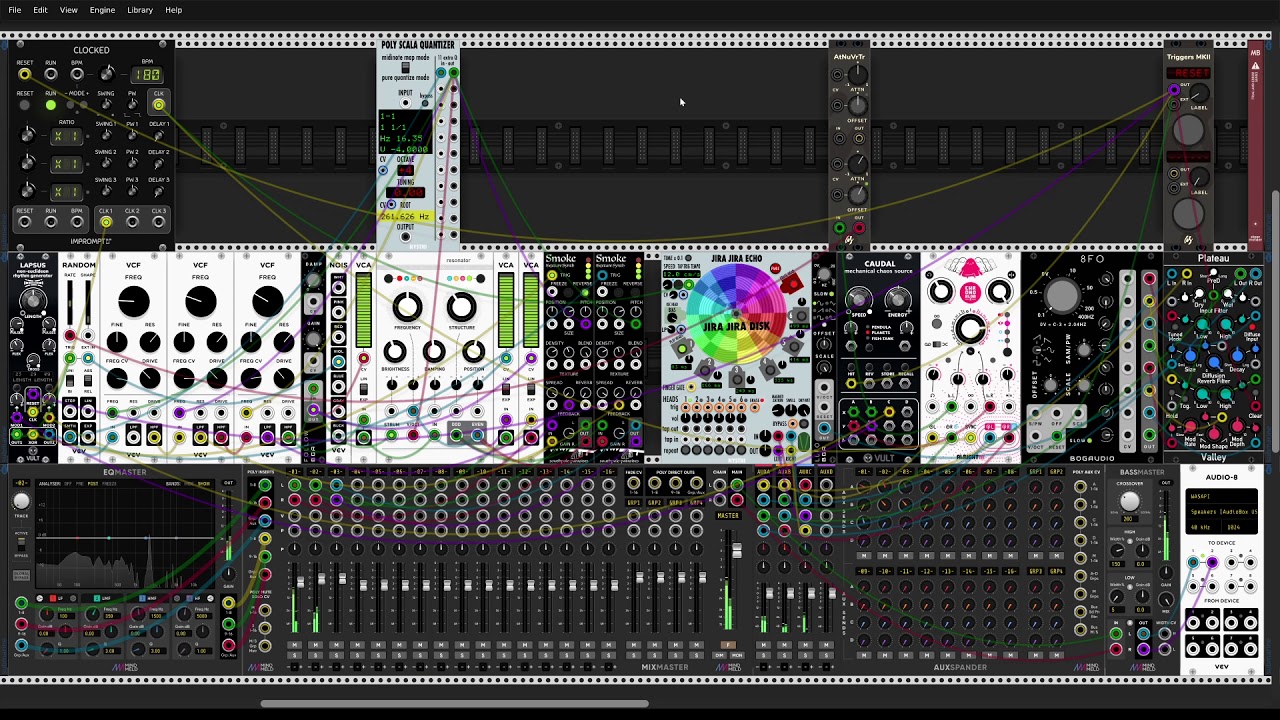Click the CLK 2 output jack on Clocked

point(132,222)
